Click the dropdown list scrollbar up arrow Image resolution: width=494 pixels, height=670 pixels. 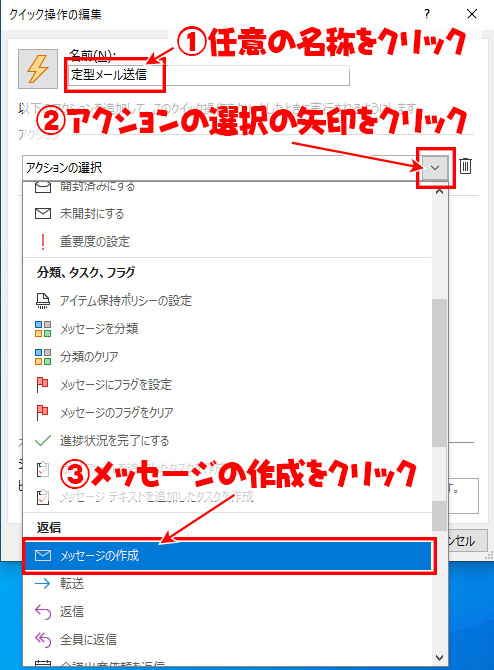pos(439,192)
